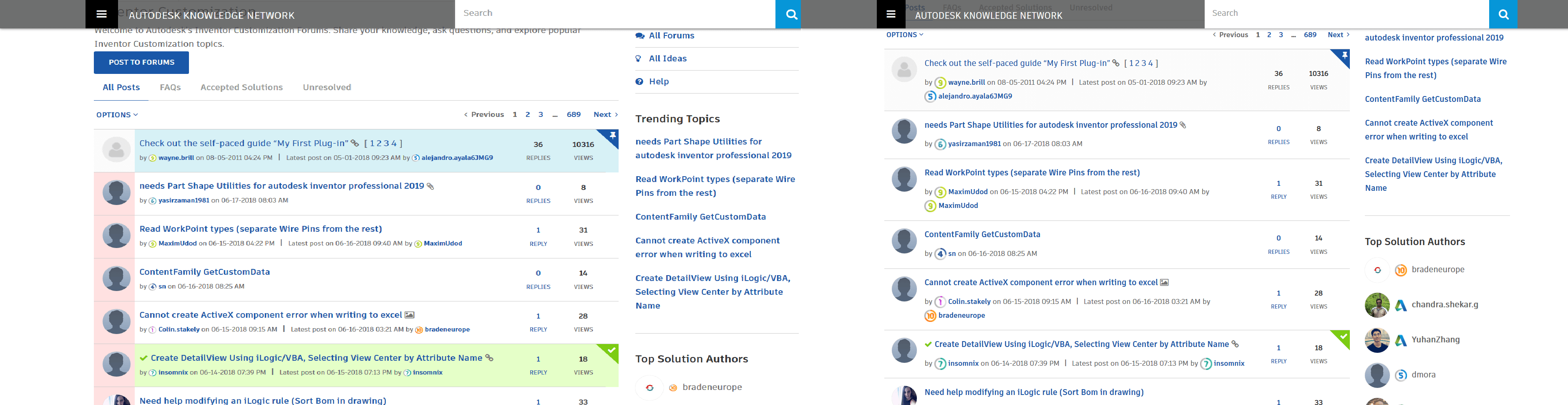Go to Next page in left window pagination
The height and width of the screenshot is (405, 1568).
[x=606, y=114]
